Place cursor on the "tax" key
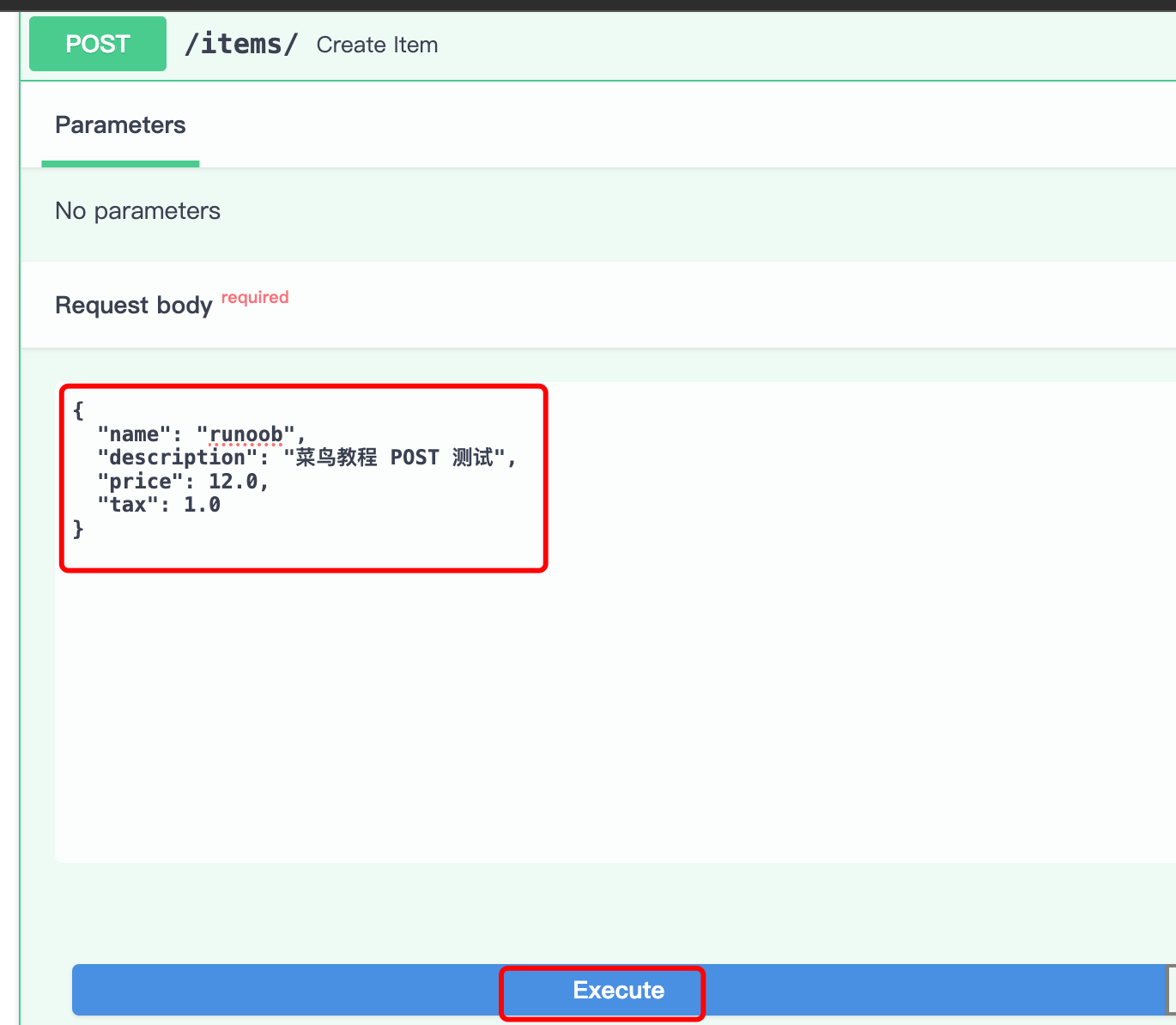Image resolution: width=1176 pixels, height=1025 pixels. [128, 505]
